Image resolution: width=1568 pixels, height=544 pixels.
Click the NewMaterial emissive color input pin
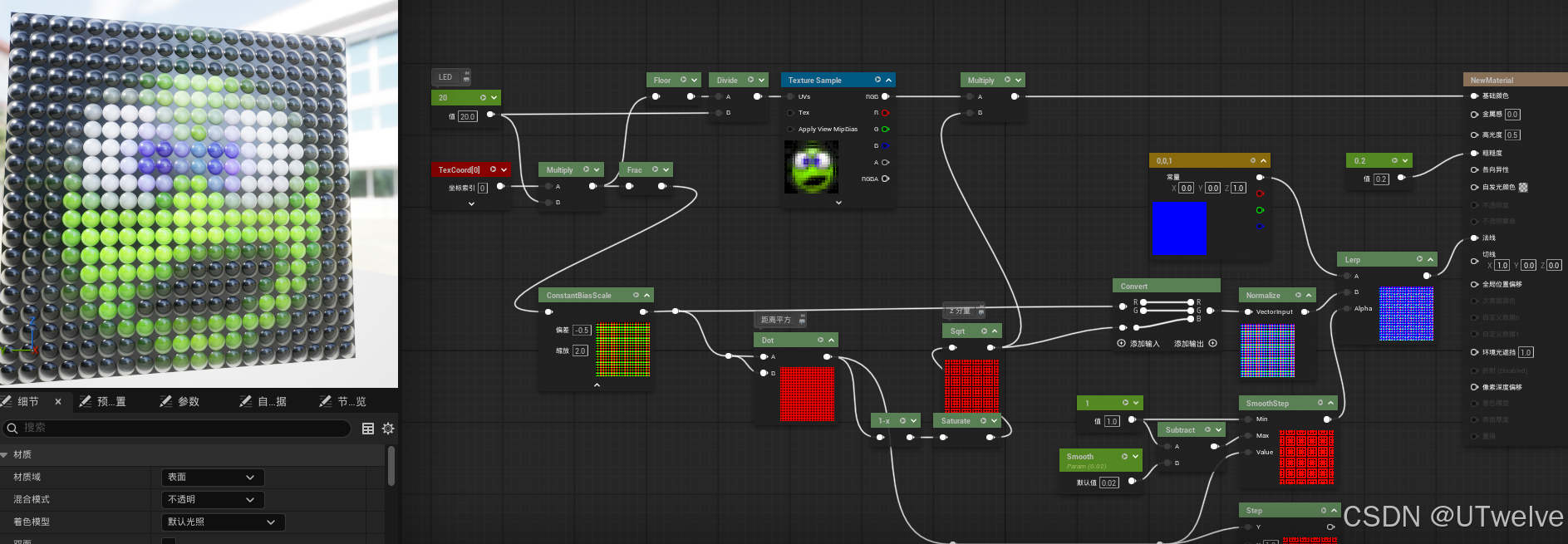[x=1474, y=187]
